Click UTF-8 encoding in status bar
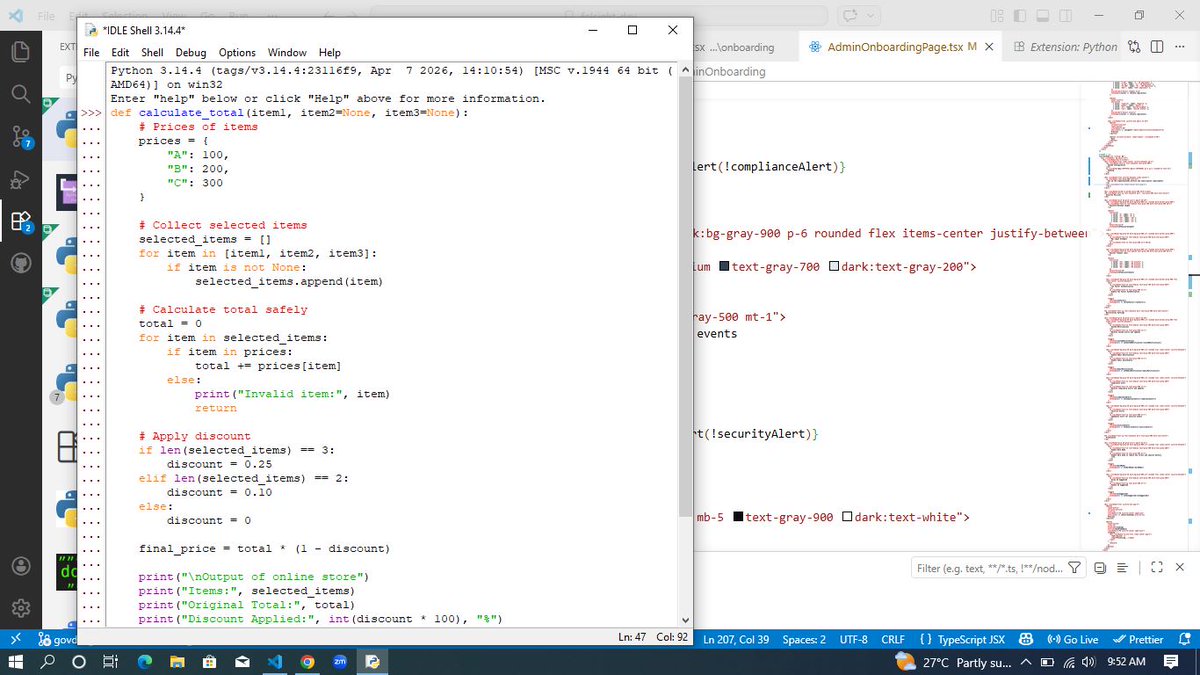The image size is (1200, 675). tap(854, 639)
